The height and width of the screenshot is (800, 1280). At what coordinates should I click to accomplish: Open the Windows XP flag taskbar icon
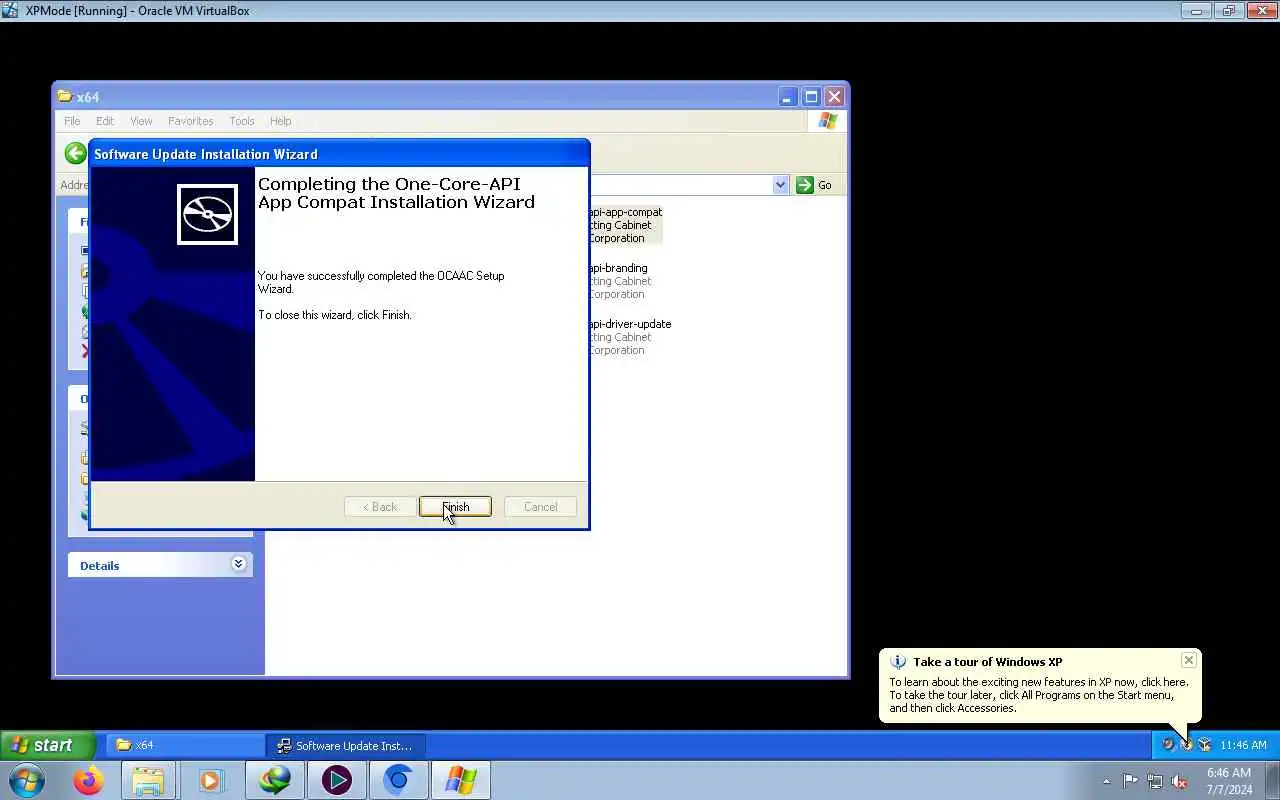coord(460,780)
